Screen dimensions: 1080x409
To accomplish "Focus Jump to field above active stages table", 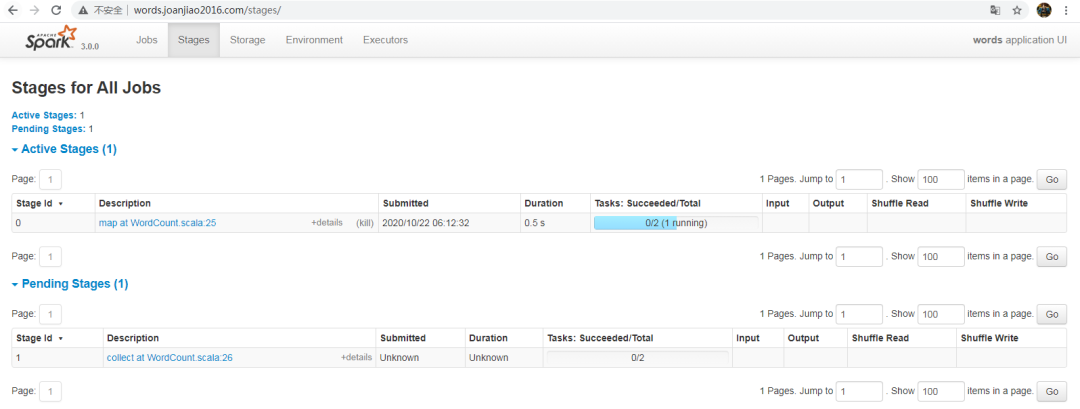I will tap(859, 180).
